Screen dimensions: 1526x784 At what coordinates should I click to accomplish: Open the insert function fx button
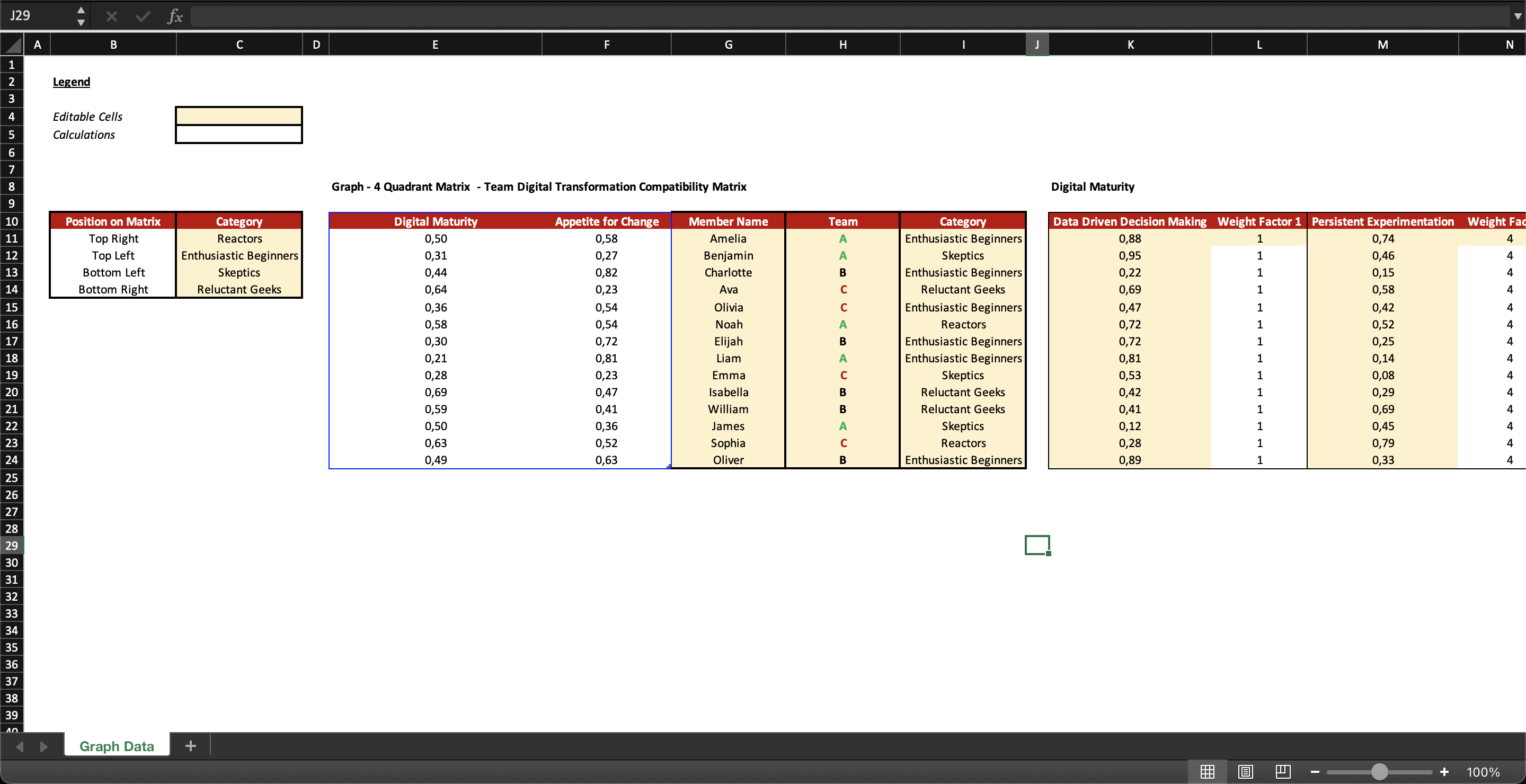point(175,16)
